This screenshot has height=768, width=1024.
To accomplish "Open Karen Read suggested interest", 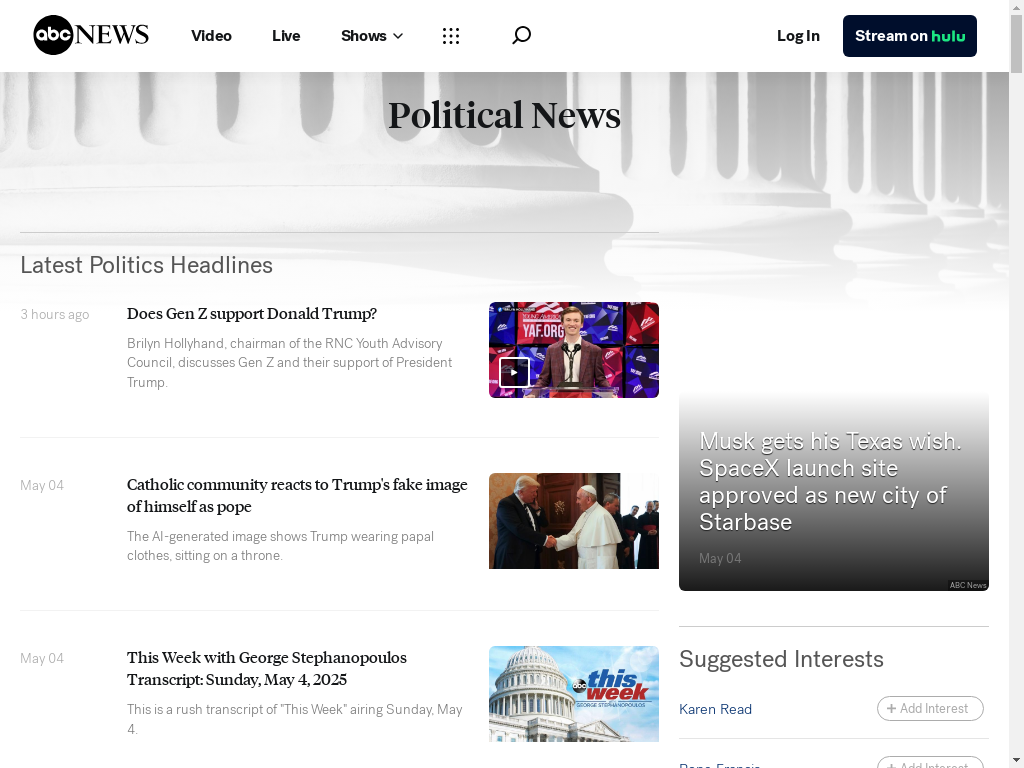I will pyautogui.click(x=716, y=709).
